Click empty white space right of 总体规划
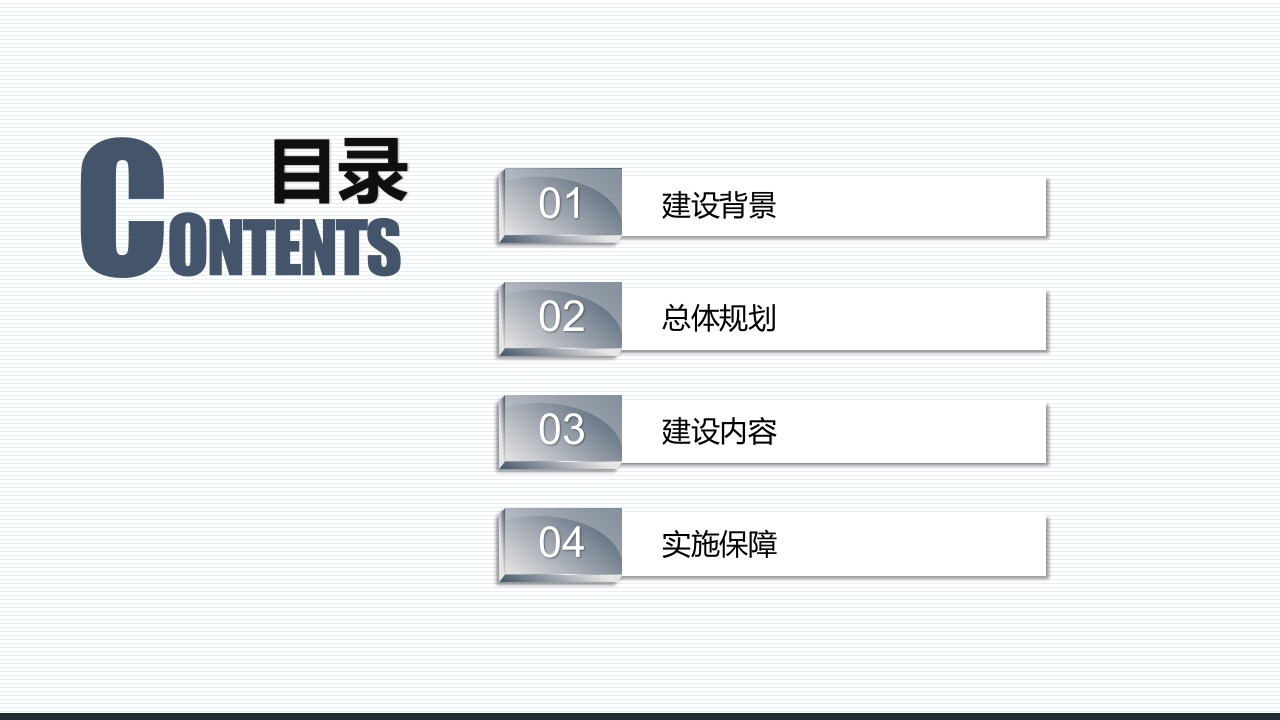The image size is (1280, 720). click(910, 319)
